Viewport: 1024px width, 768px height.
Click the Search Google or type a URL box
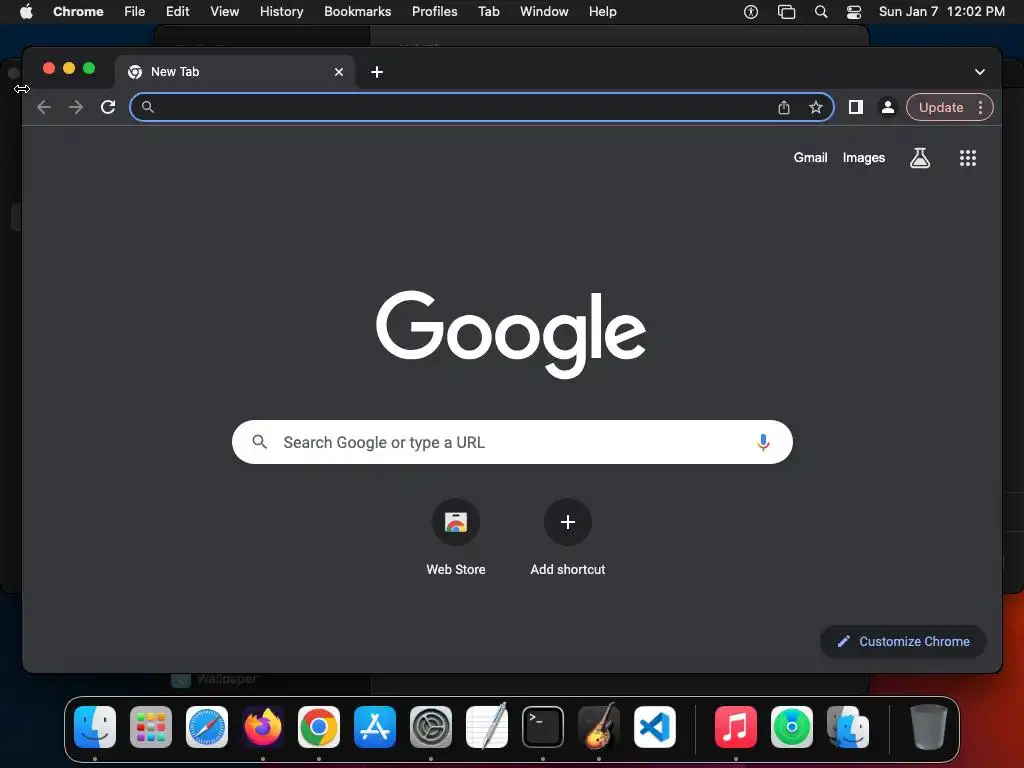coord(512,442)
